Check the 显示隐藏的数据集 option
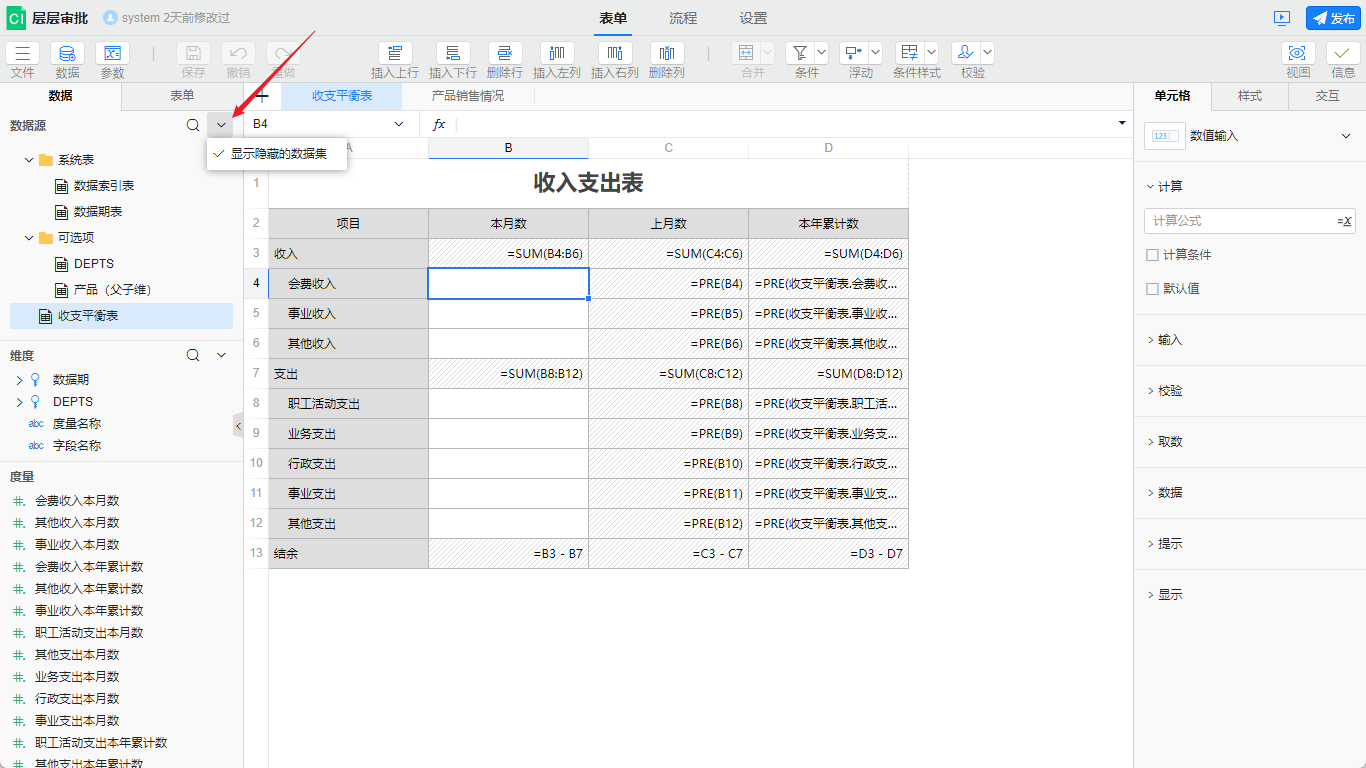The image size is (1366, 768). tap(276, 155)
